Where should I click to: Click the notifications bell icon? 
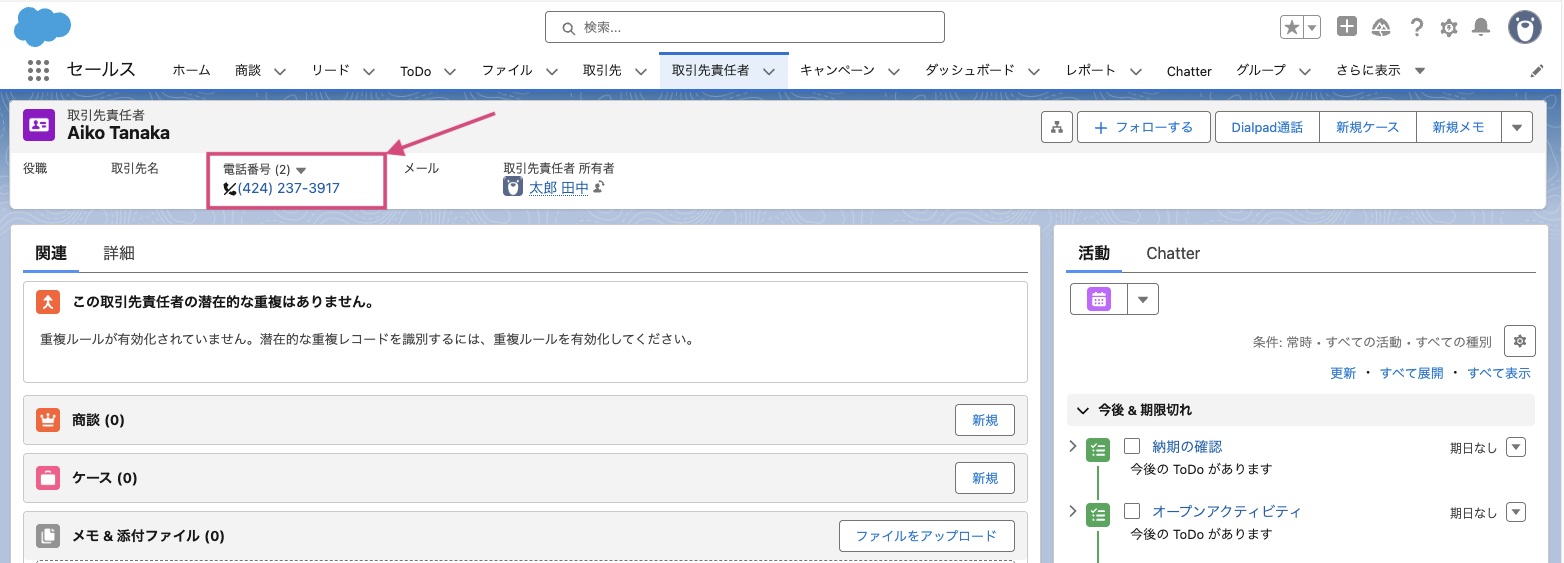click(x=1481, y=27)
